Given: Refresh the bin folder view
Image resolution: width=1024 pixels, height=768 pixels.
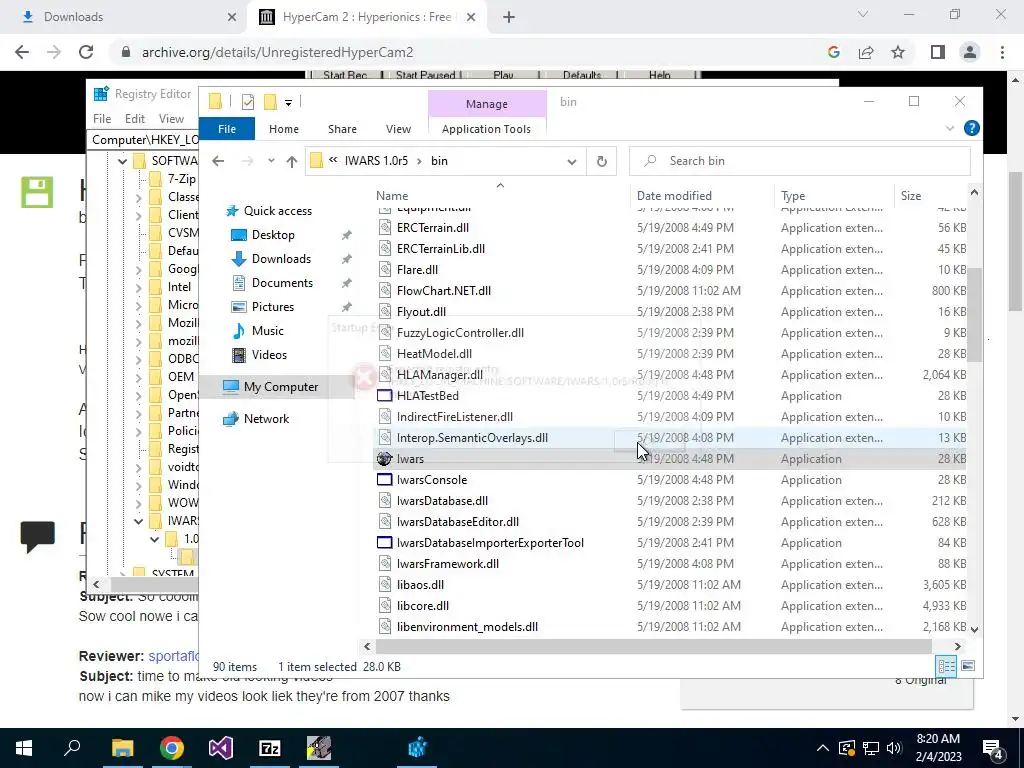Looking at the screenshot, I should click(x=601, y=161).
